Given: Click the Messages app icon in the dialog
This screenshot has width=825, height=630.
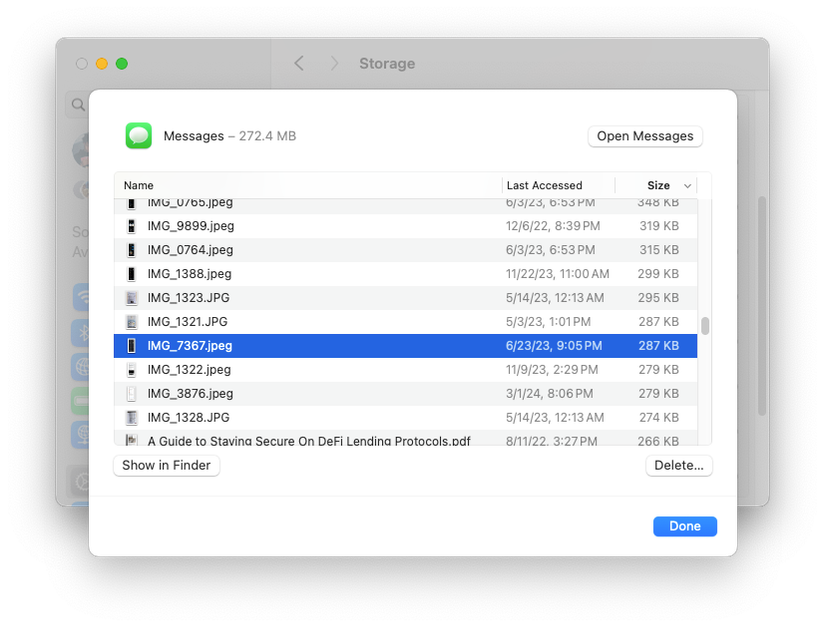Looking at the screenshot, I should point(138,135).
